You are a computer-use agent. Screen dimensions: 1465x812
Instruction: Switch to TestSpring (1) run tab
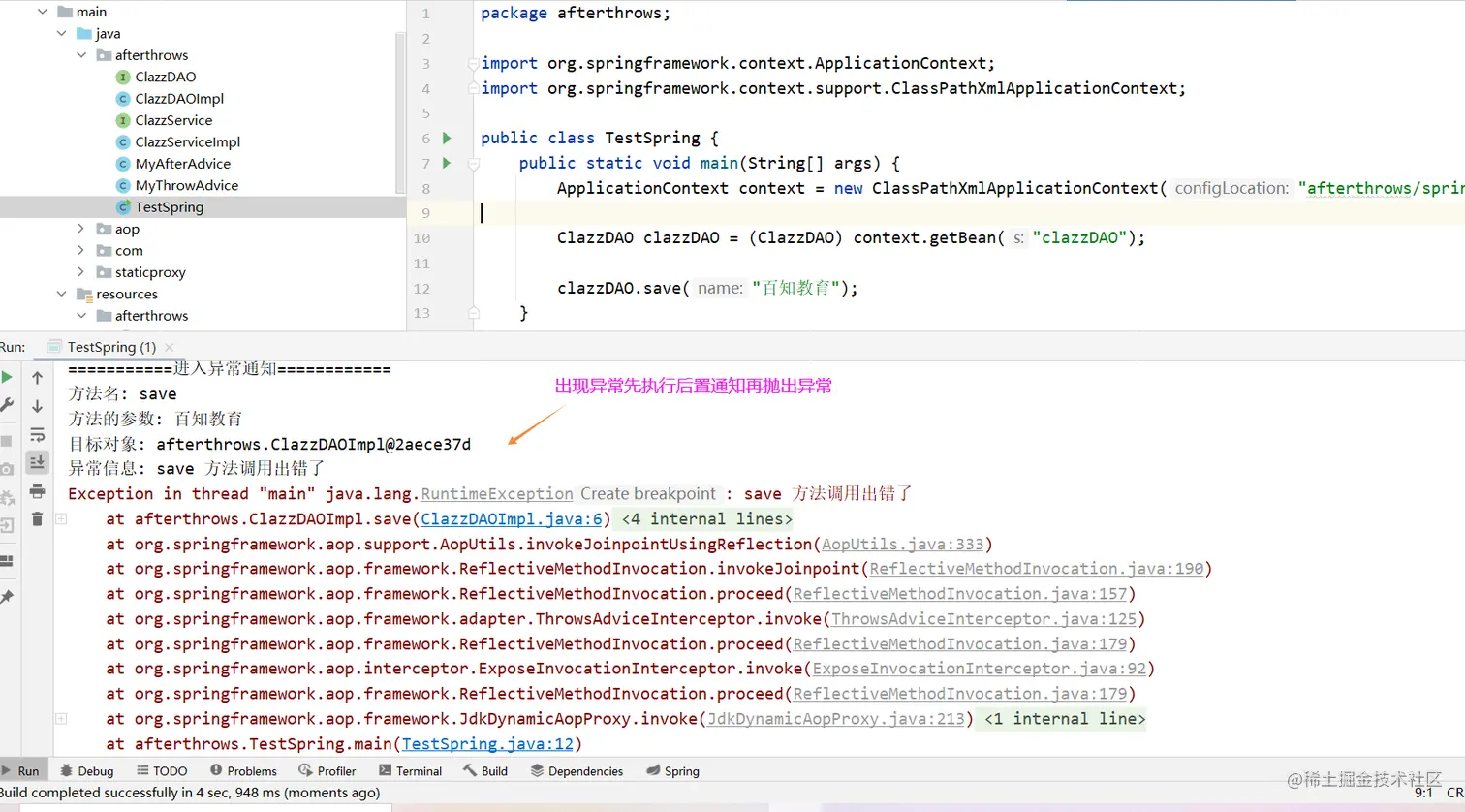point(111,347)
